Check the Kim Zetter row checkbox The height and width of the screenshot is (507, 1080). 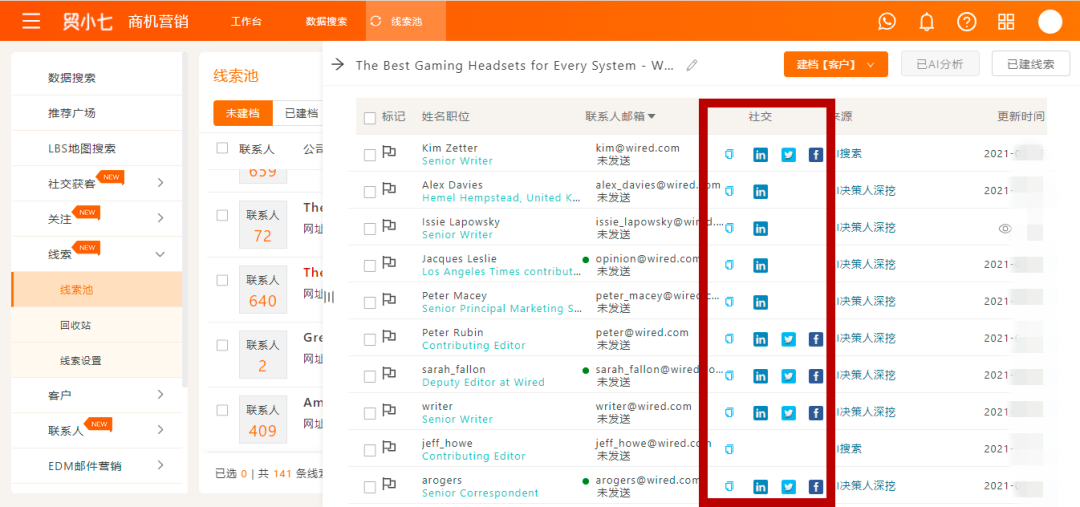coord(370,155)
